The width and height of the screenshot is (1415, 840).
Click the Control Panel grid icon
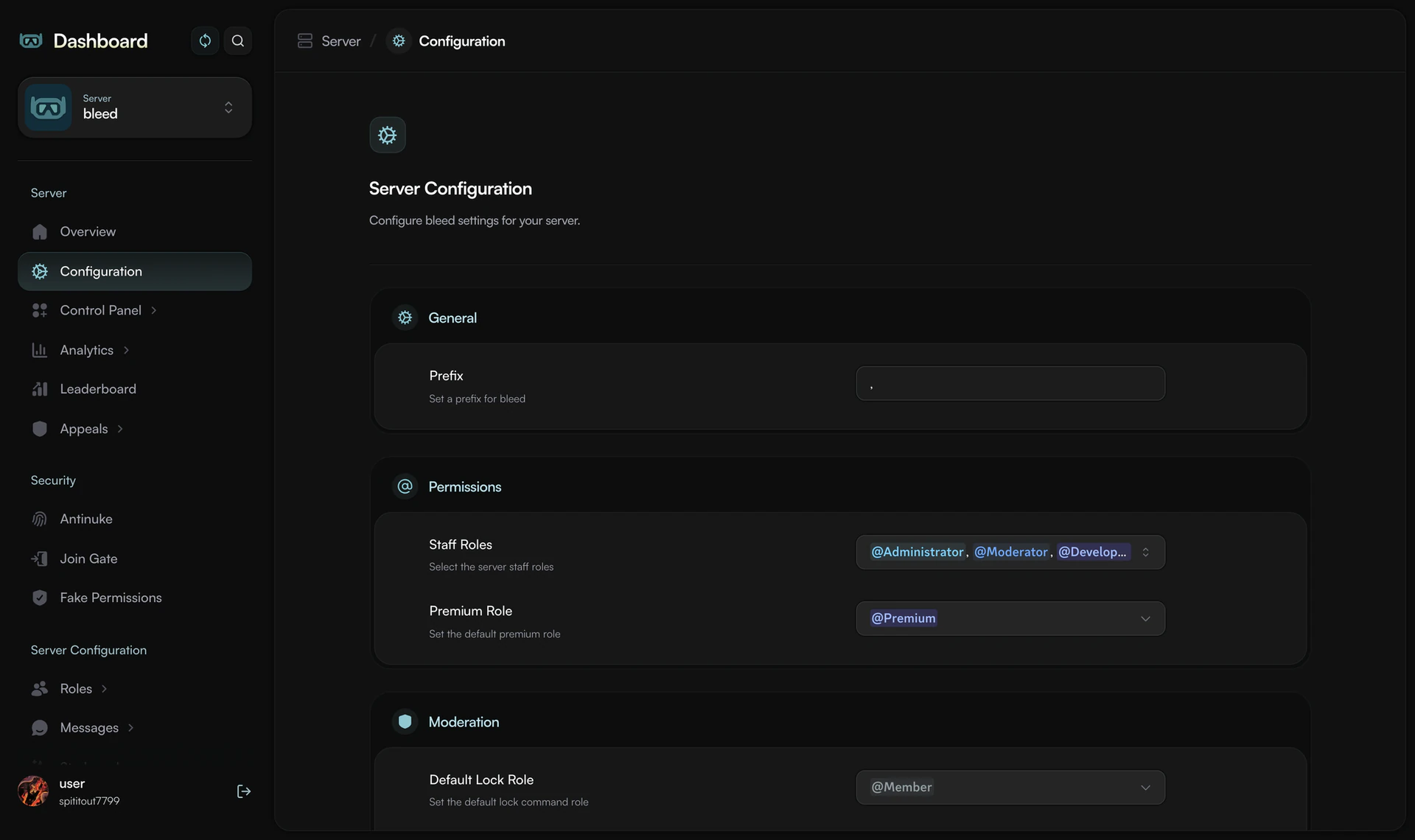[x=40, y=310]
